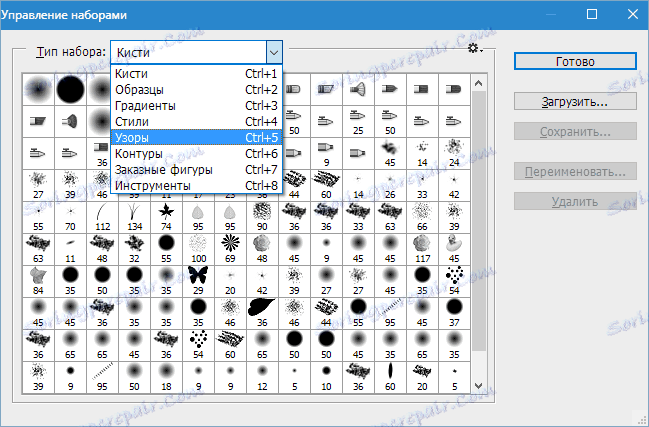Screen dimensions: 649x427
Task: Select the maple leaf brush 74
Action: point(166,218)
